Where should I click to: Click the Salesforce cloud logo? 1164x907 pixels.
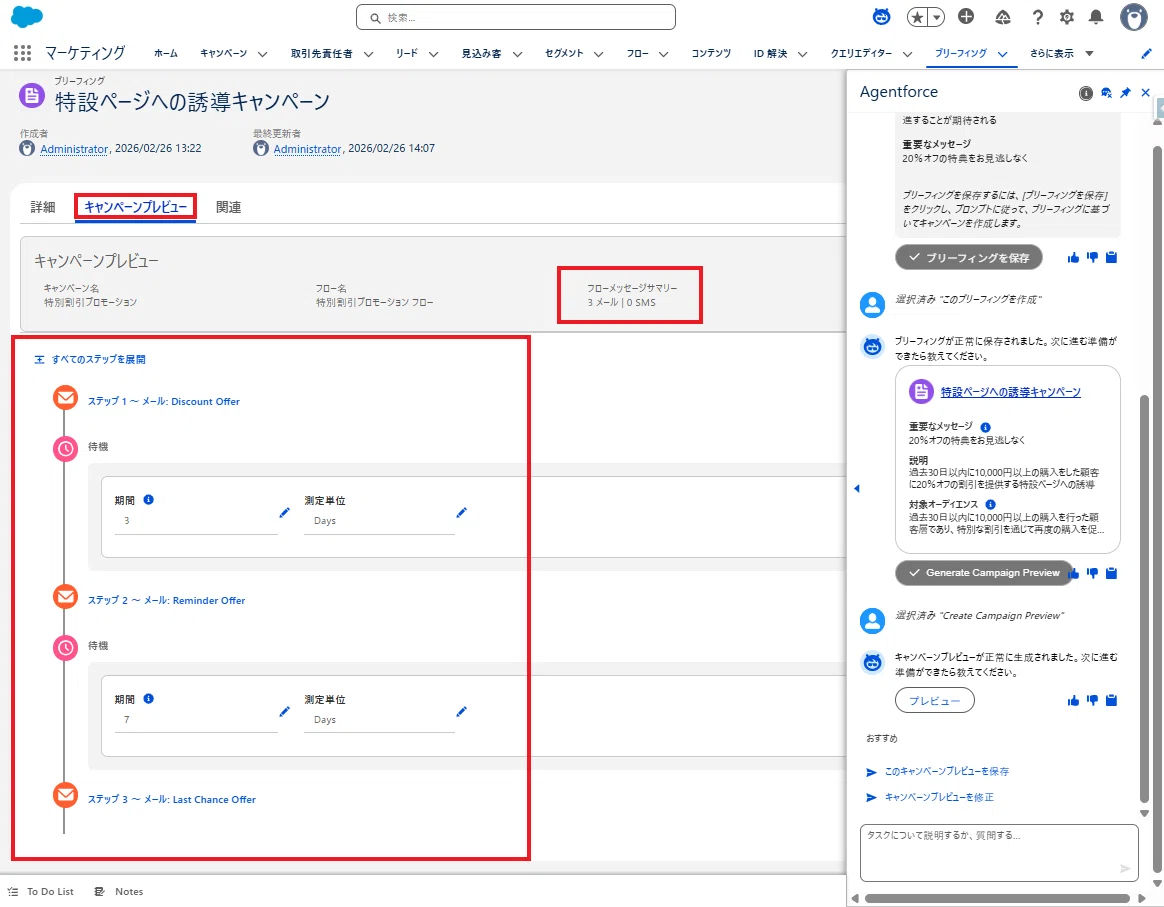click(27, 16)
